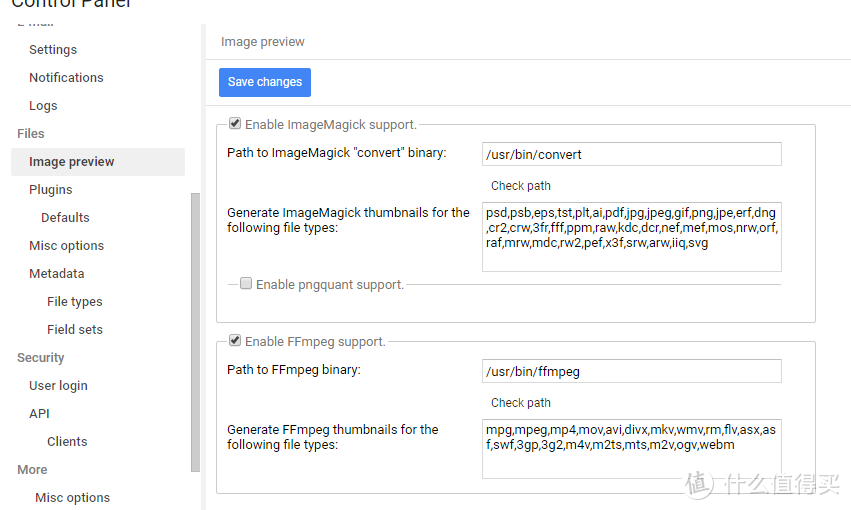Open Logs in the sidebar

(x=43, y=106)
